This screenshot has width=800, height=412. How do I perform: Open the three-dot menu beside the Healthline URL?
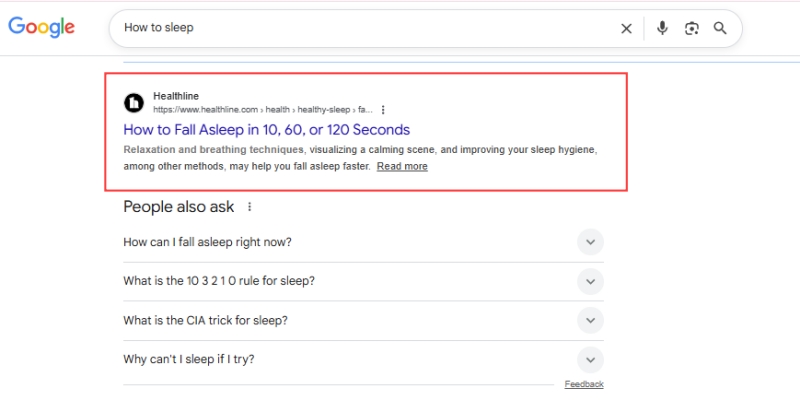click(383, 110)
